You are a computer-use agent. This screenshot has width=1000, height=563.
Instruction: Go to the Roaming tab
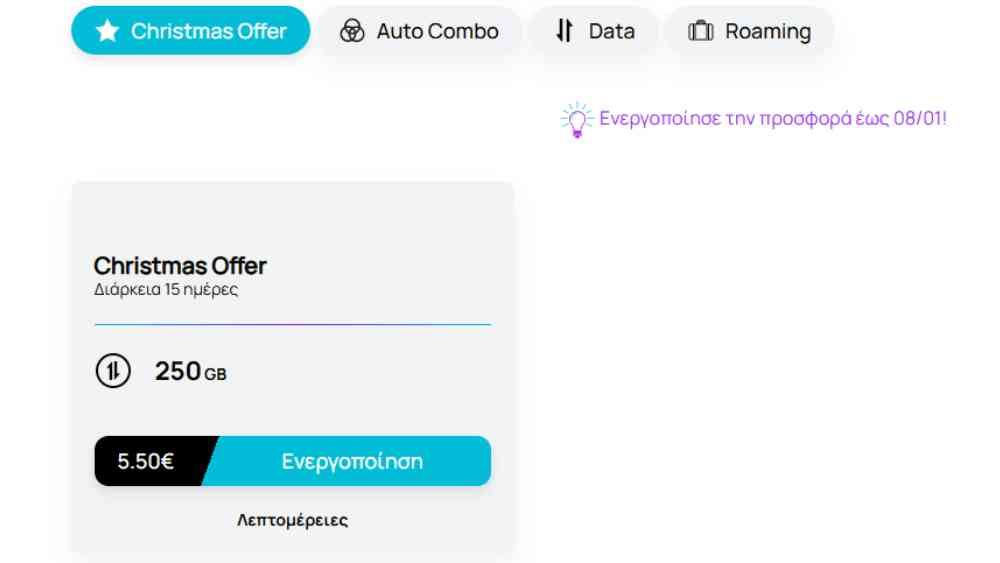(x=749, y=31)
